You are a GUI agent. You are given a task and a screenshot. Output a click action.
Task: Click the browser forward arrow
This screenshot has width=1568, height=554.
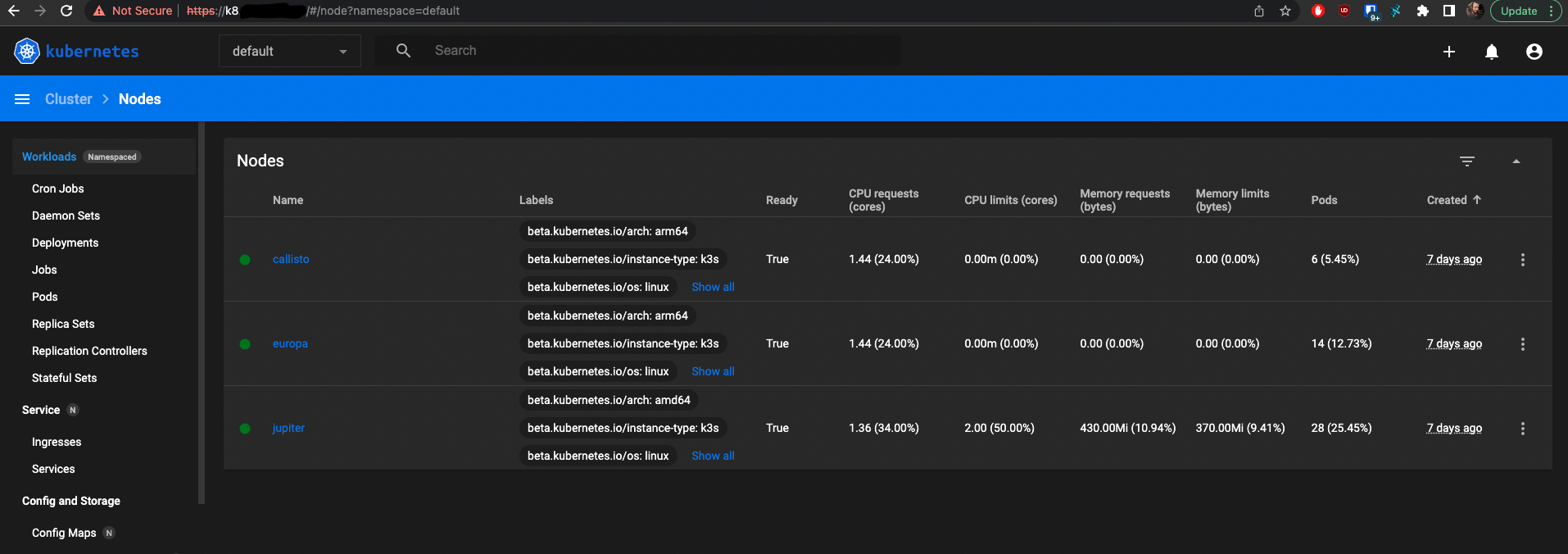(40, 11)
